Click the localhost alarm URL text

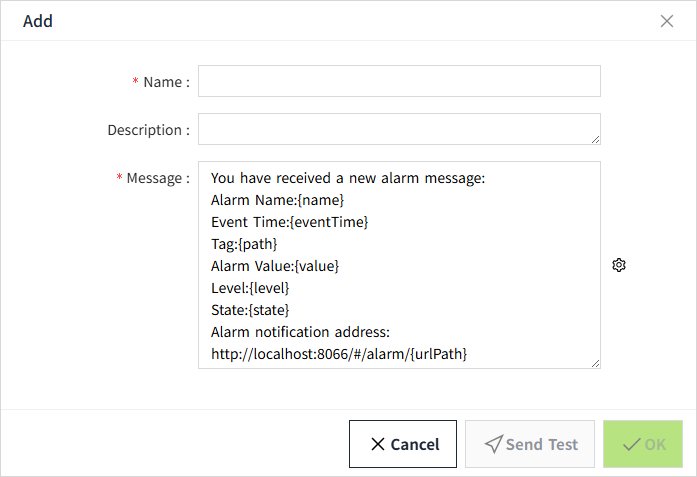pyautogui.click(x=339, y=354)
